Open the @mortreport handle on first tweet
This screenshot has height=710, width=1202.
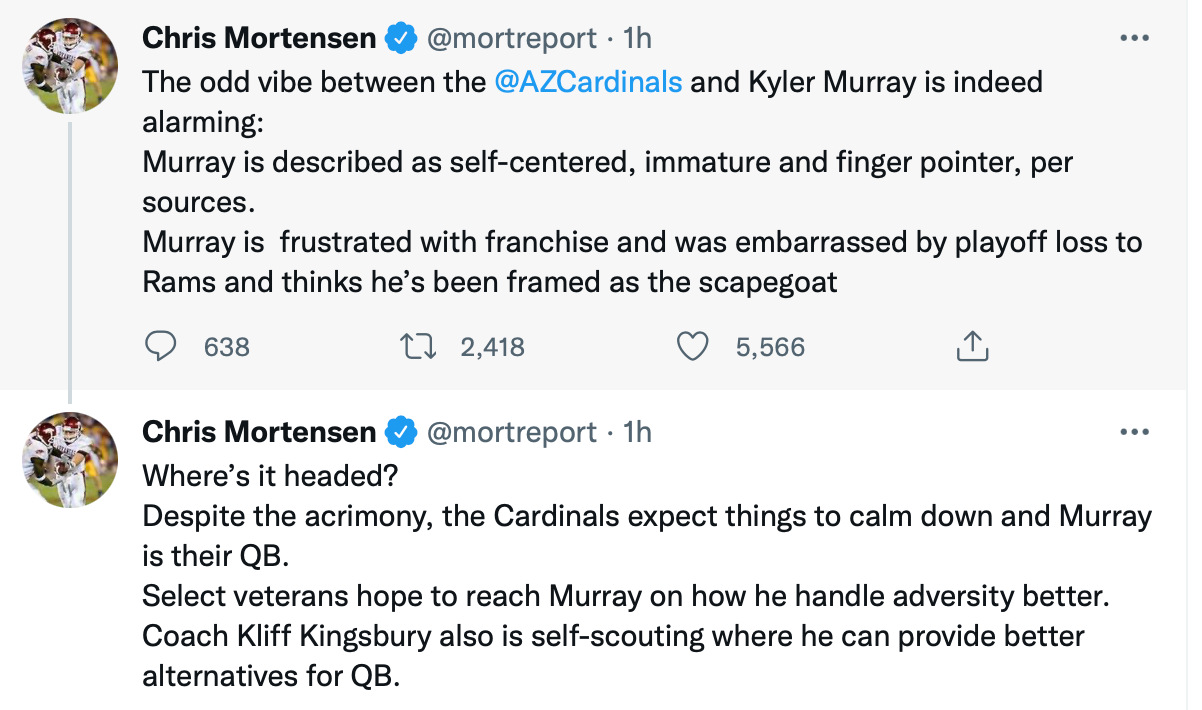point(511,38)
